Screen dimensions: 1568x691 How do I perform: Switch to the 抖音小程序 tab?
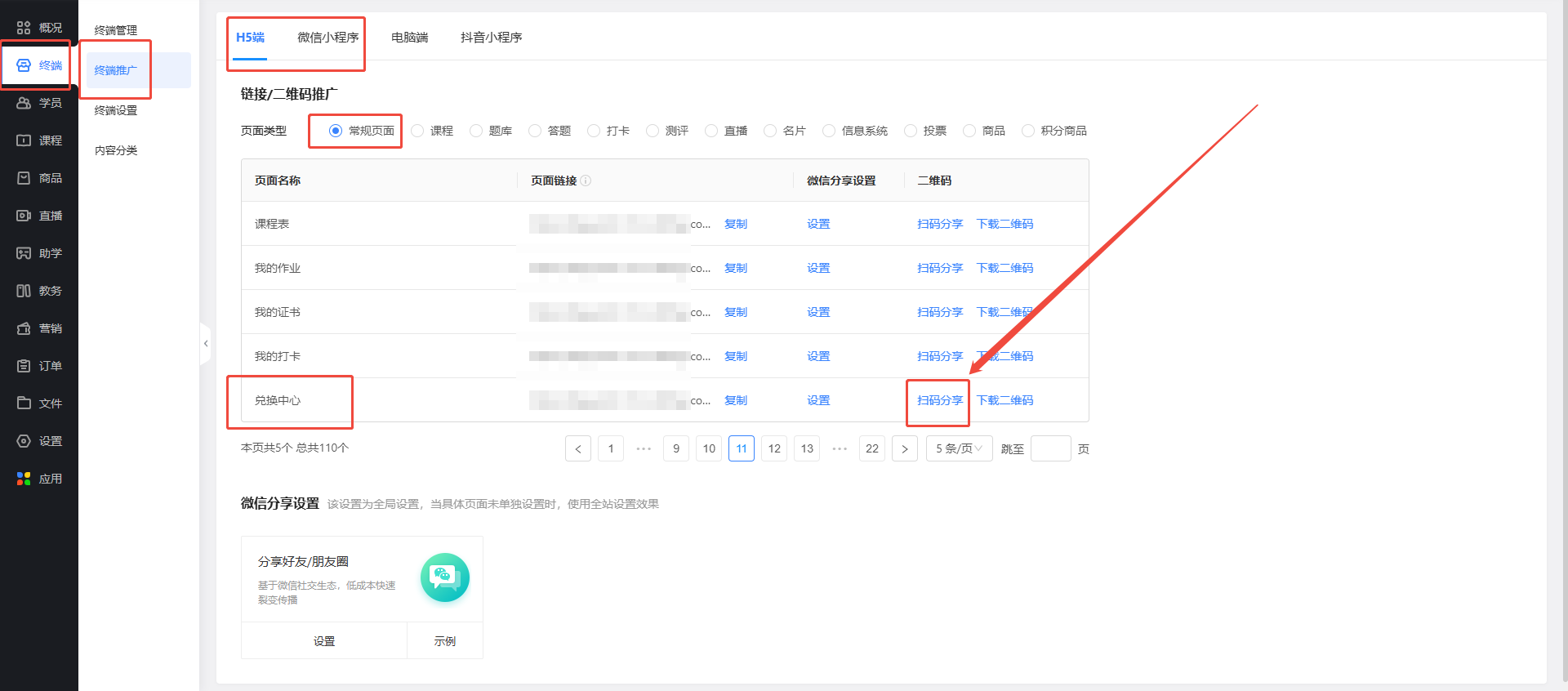click(491, 38)
